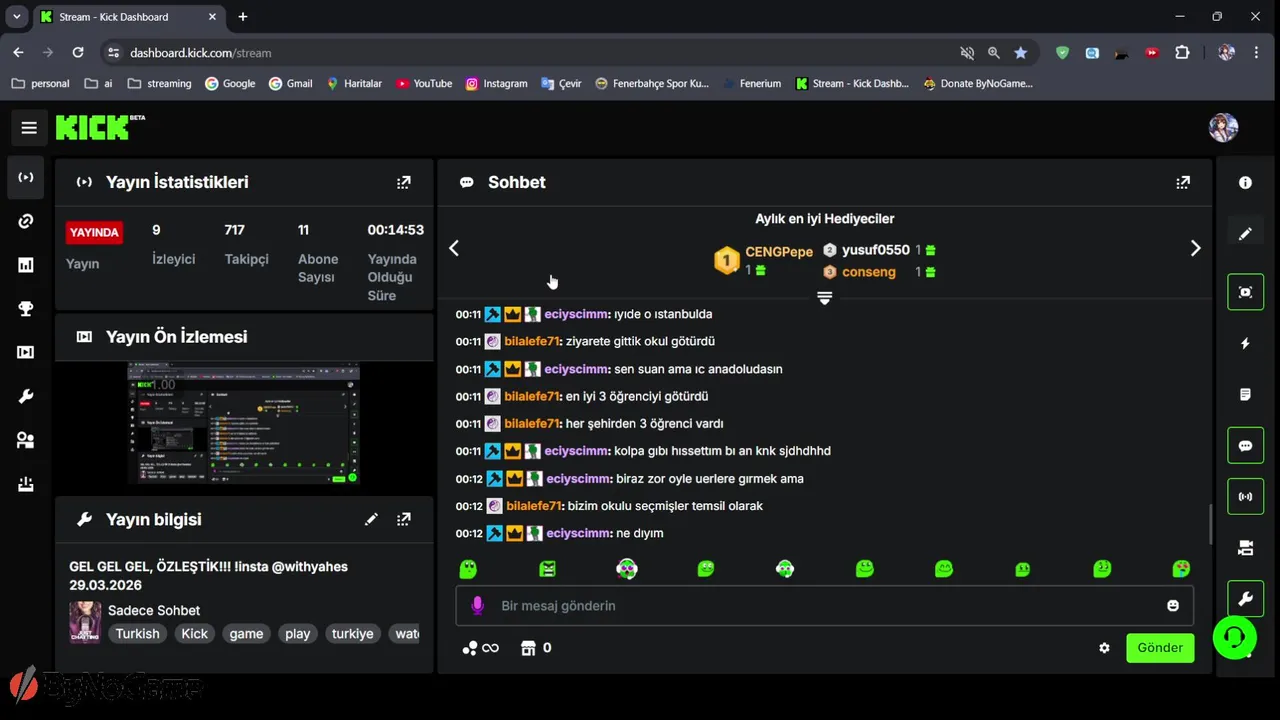Select the stream broadcast icon in left sidebar
Image resolution: width=1280 pixels, height=720 pixels.
click(26, 177)
